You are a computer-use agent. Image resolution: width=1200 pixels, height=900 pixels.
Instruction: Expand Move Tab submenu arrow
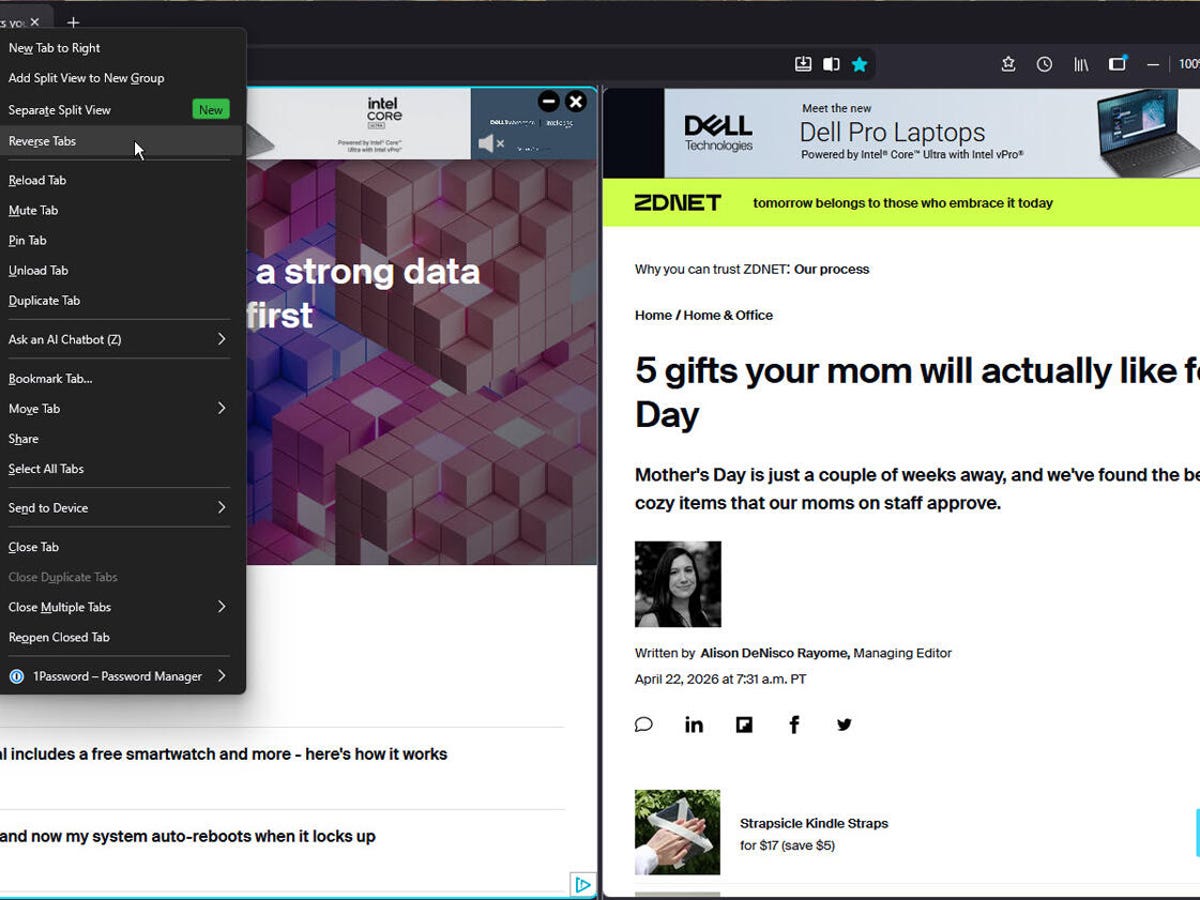click(x=222, y=408)
